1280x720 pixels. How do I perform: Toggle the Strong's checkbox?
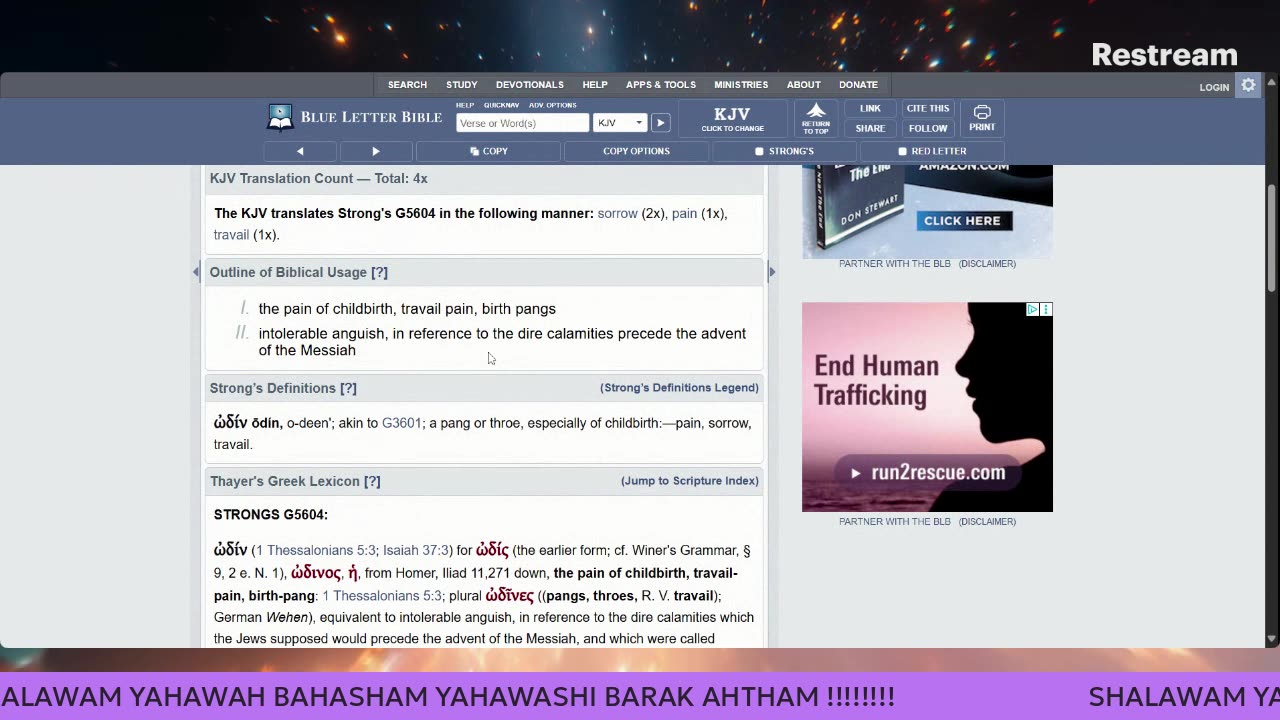pyautogui.click(x=759, y=152)
